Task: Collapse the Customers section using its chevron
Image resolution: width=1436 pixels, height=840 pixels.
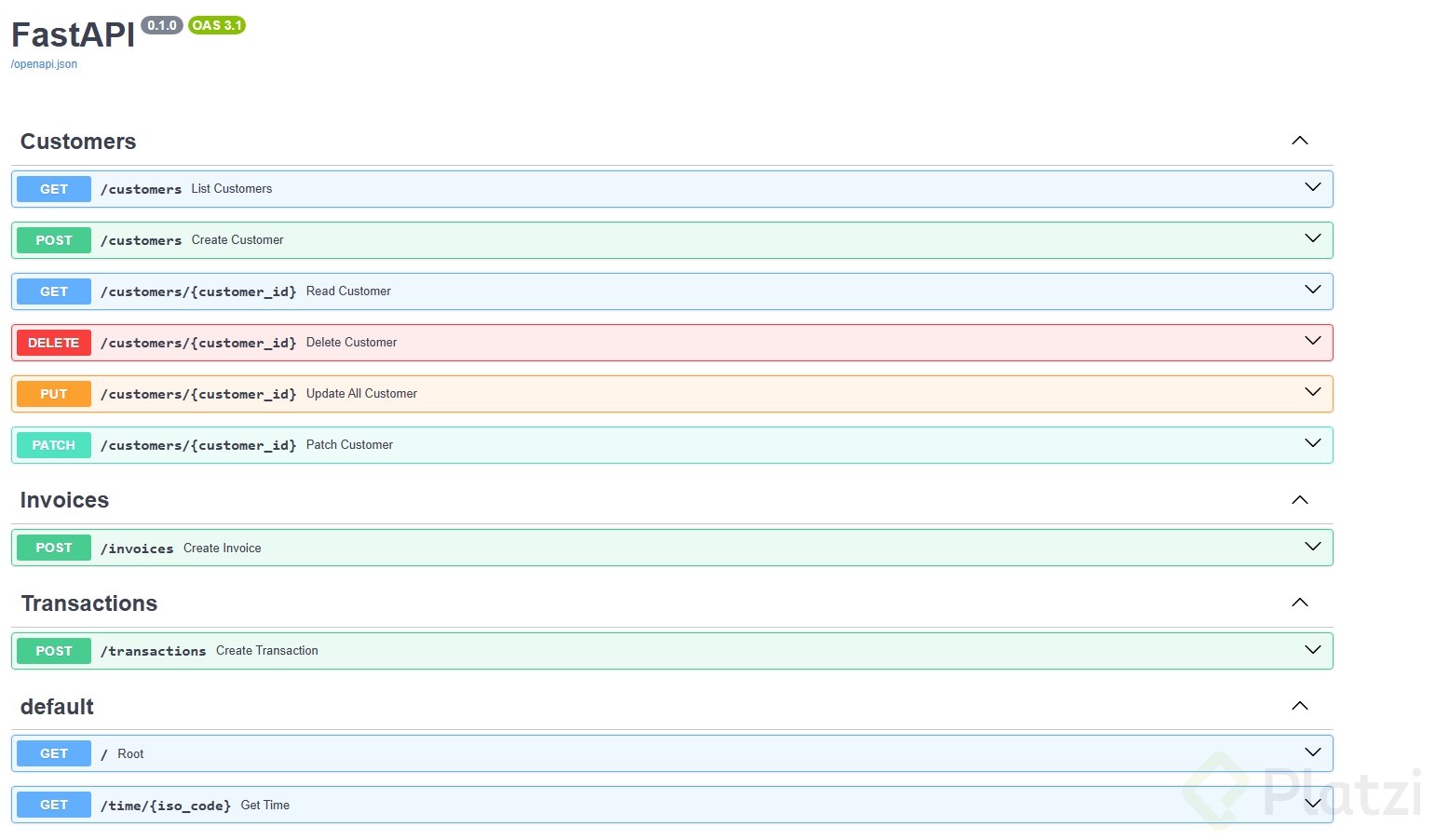Action: coord(1300,141)
